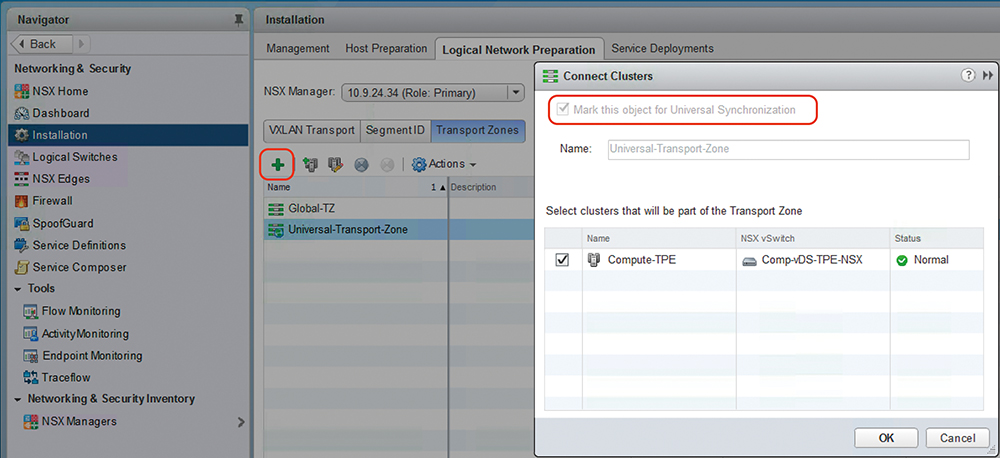Open the NSX Manager dropdown
This screenshot has width=1000, height=458.
(515, 92)
